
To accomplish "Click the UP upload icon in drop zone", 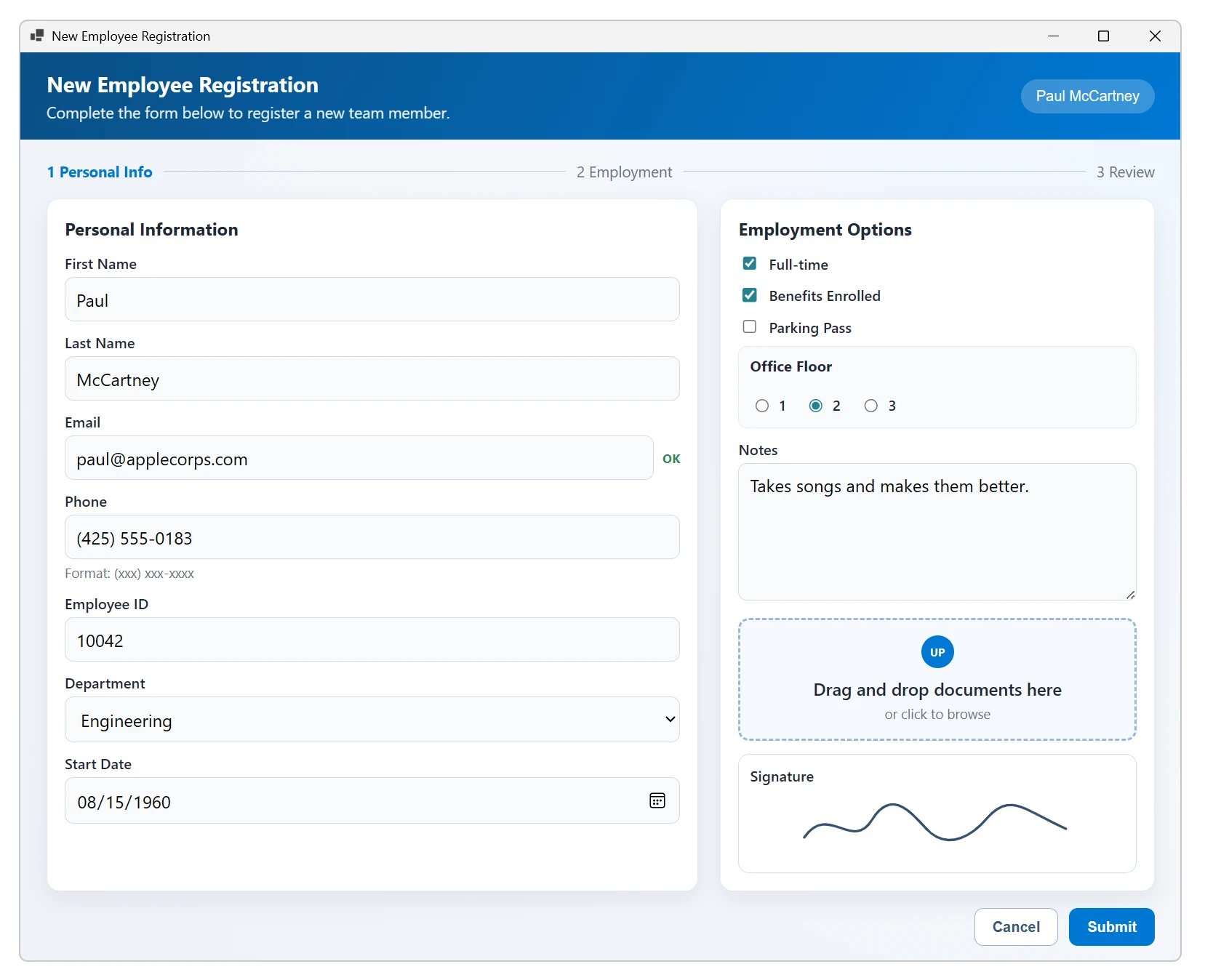I will (x=937, y=651).
